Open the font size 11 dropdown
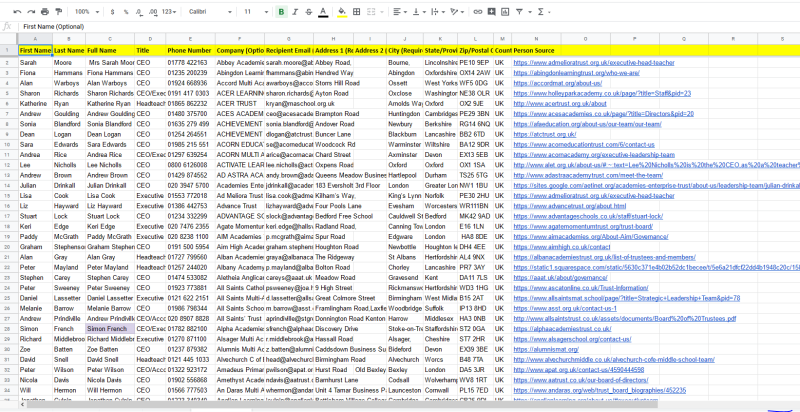 (x=256, y=12)
